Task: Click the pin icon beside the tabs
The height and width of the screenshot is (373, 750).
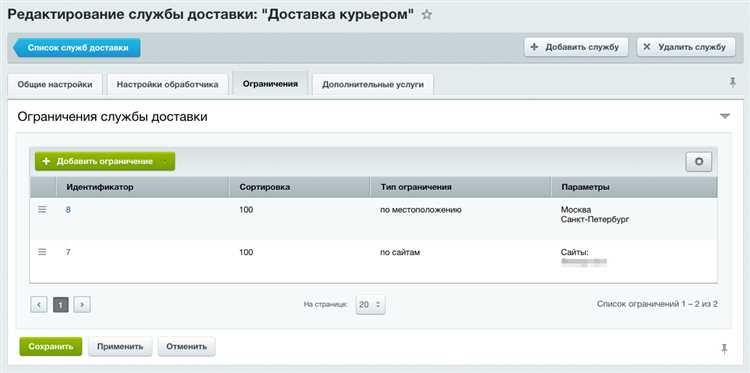Action: click(732, 83)
